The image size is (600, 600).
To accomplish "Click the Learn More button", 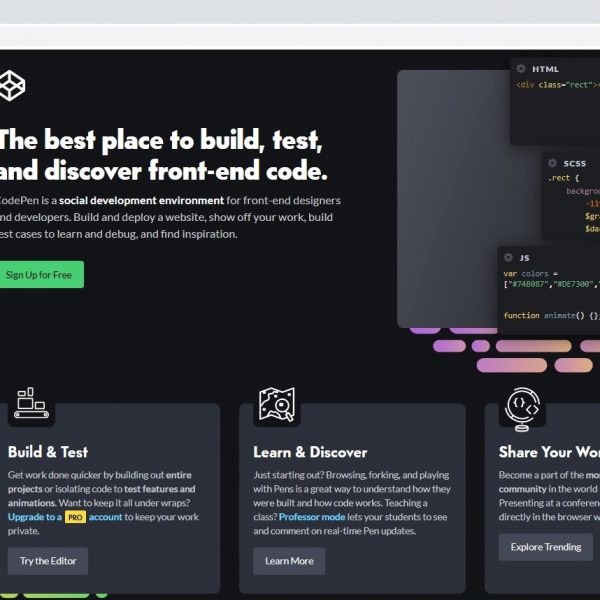I will [x=289, y=561].
